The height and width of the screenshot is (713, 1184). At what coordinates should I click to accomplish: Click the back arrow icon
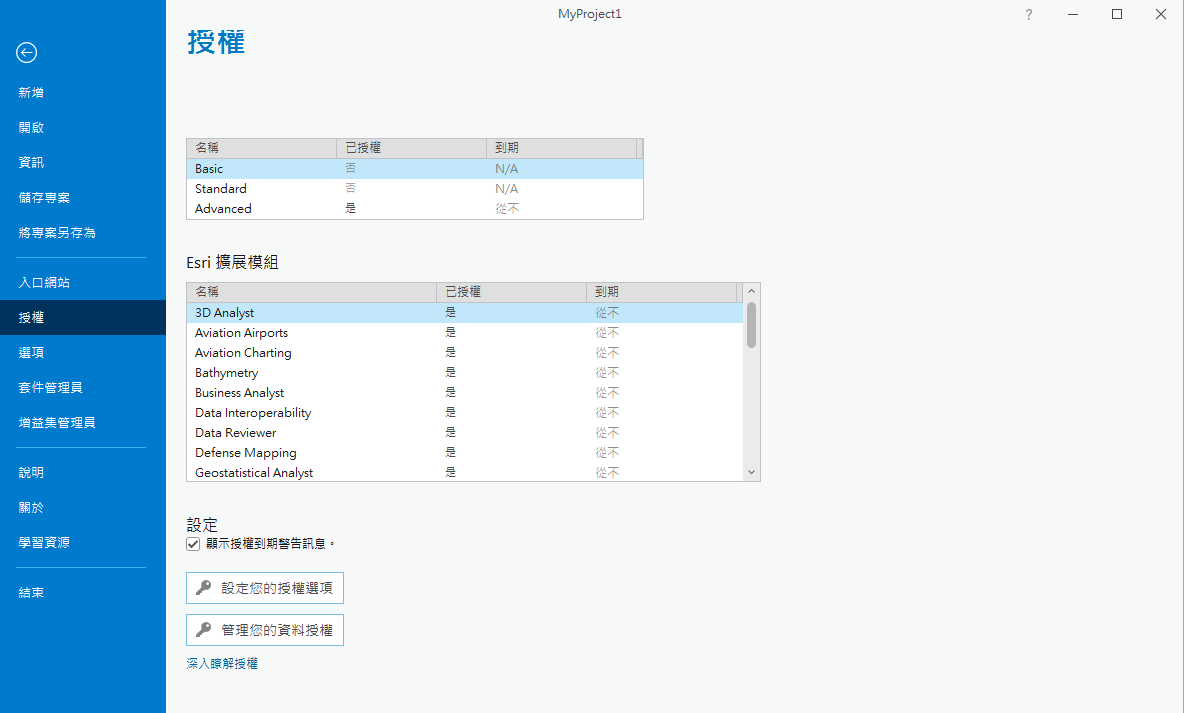pyautogui.click(x=26, y=52)
